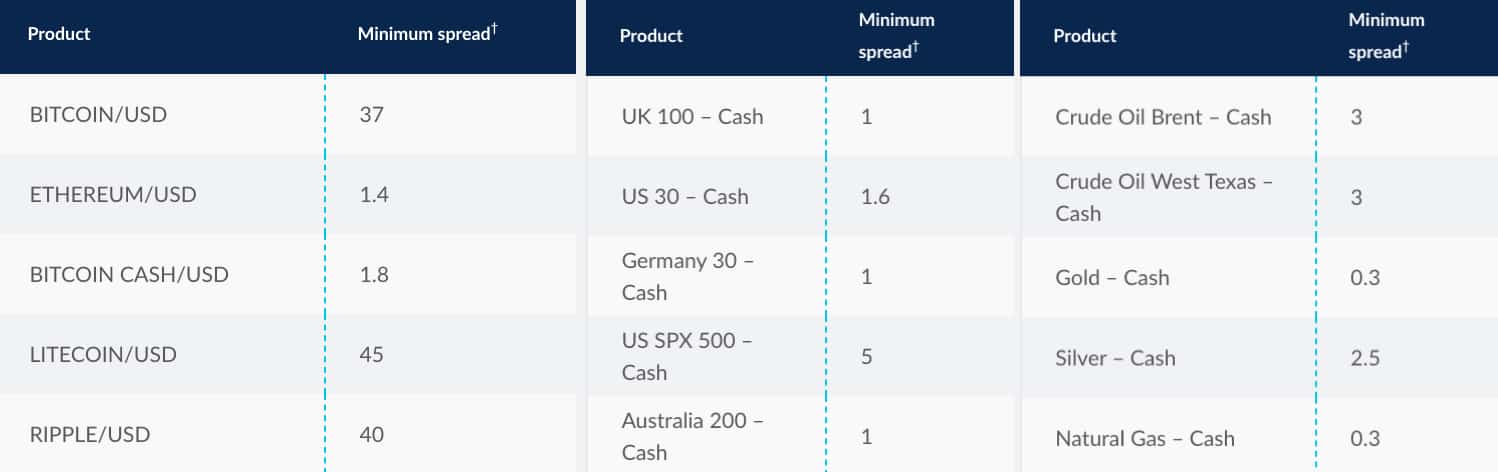Click BITCOIN CASH/USD in the table
Screen dimensions: 1498x472
[x=129, y=274]
